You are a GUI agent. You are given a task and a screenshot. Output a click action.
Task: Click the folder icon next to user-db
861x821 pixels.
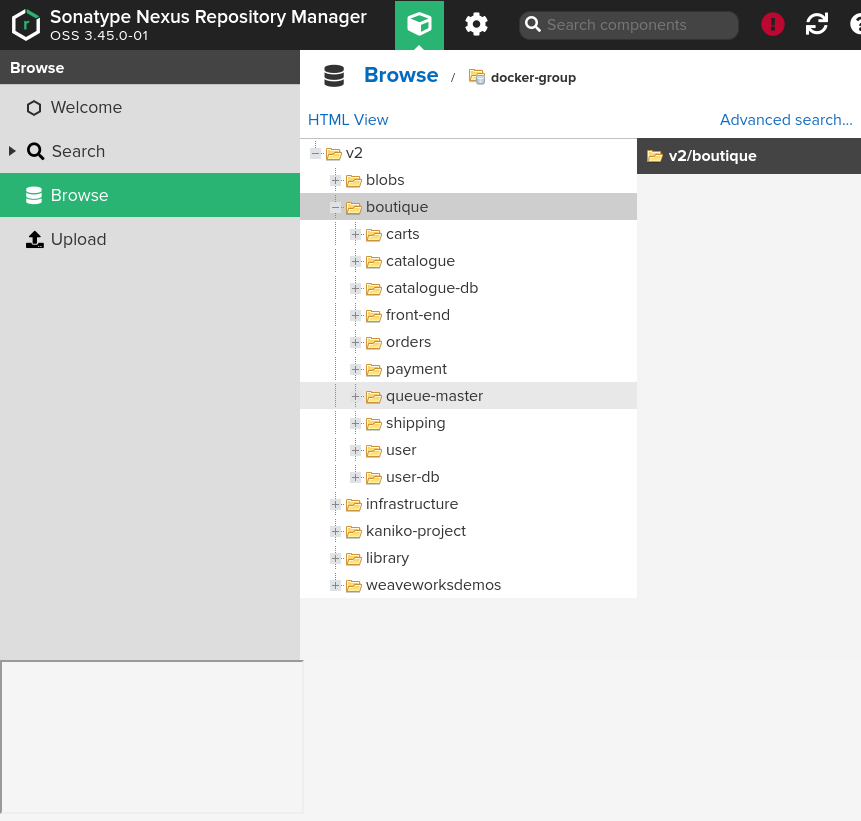pyautogui.click(x=374, y=478)
